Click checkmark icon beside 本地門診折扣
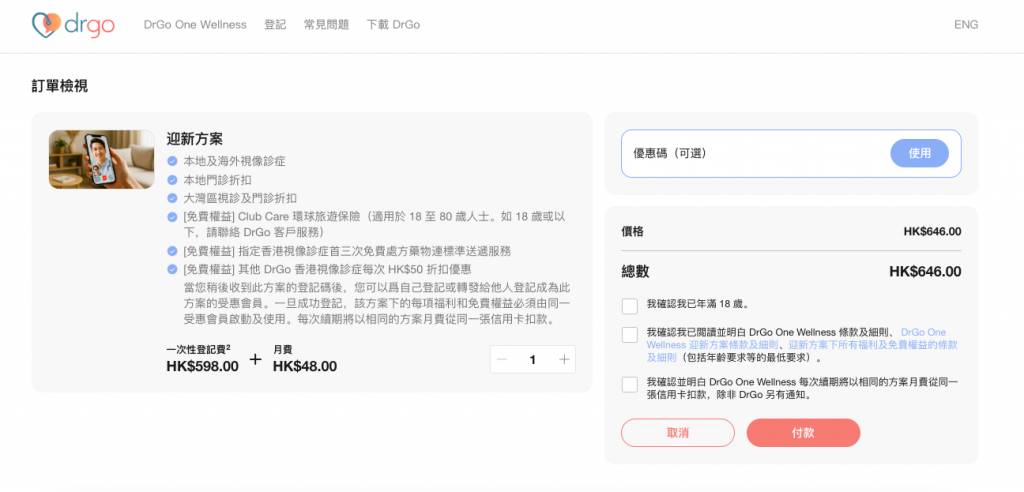 [x=173, y=180]
